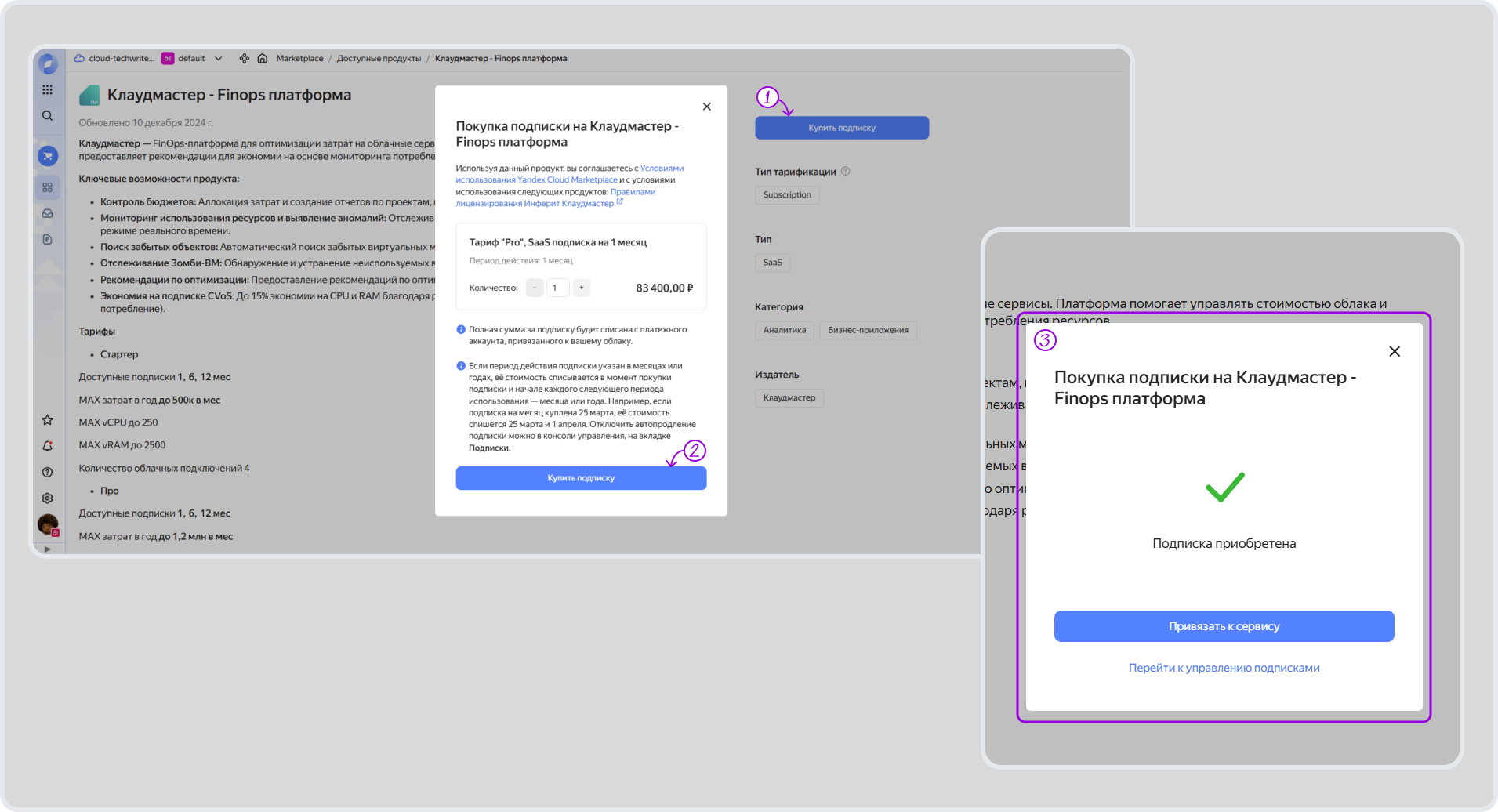Expand the sidebar using bottom arrow
Image resolution: width=1498 pixels, height=812 pixels.
tap(48, 549)
